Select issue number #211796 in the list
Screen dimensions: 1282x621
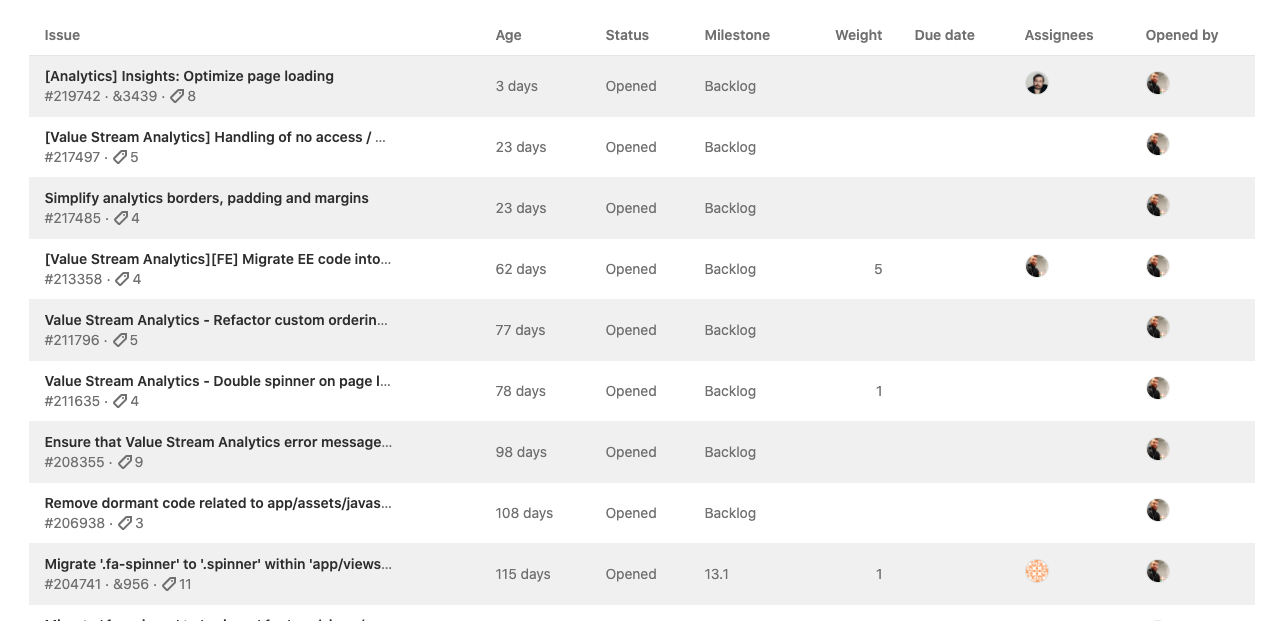(69, 340)
